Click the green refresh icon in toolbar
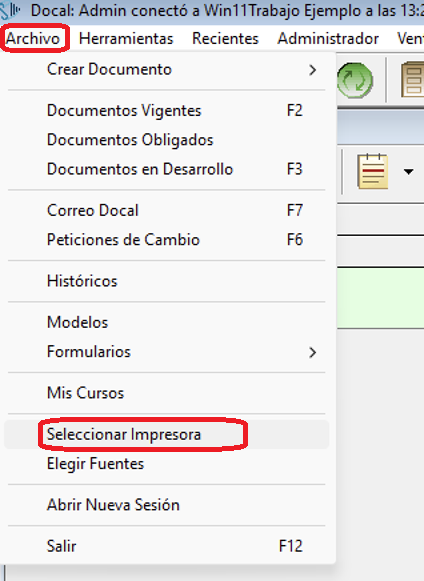The height and width of the screenshot is (581, 424). [355, 80]
